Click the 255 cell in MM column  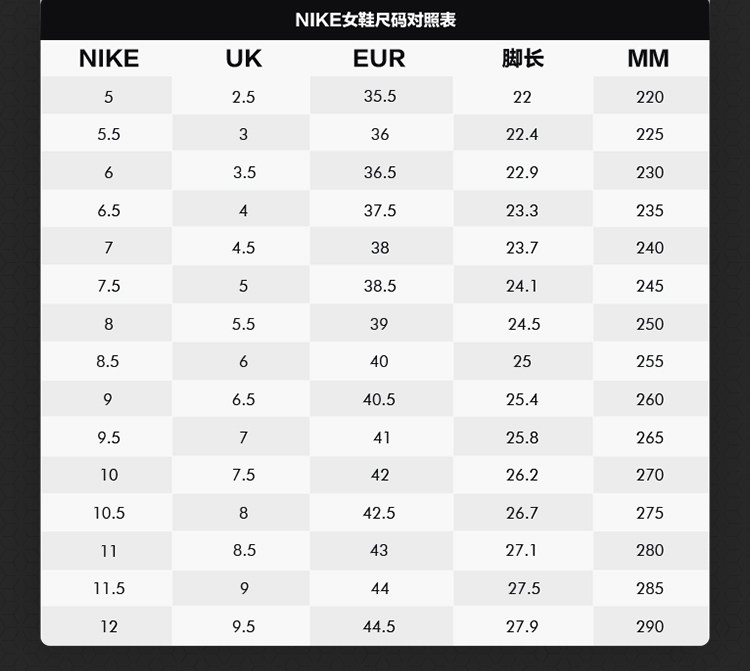pyautogui.click(x=650, y=362)
